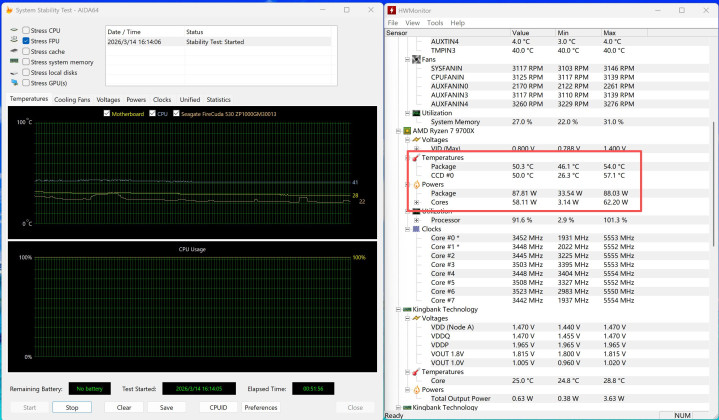Click the thermometer icon beside AMD Temperatures

tap(415, 157)
